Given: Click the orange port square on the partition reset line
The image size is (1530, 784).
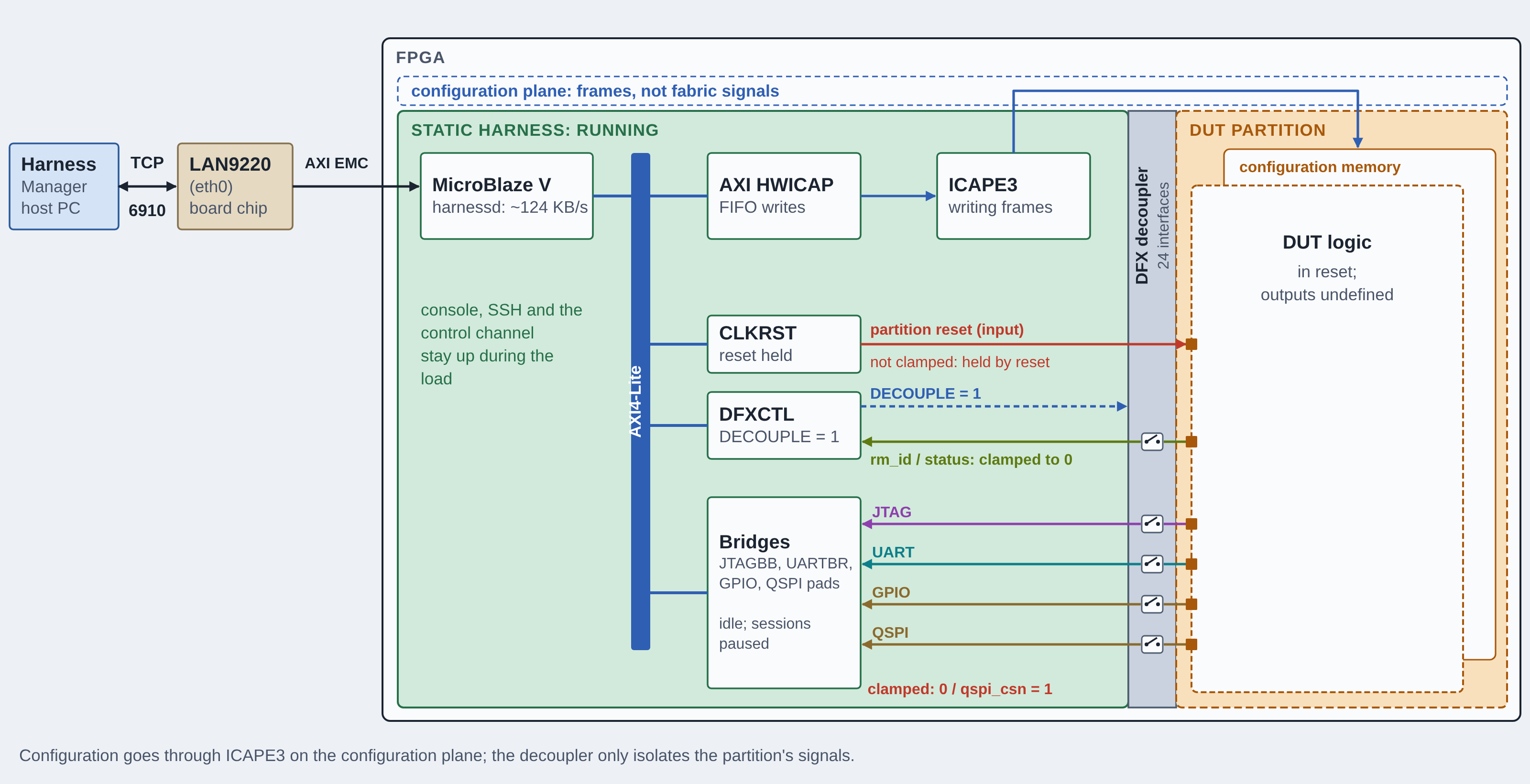Looking at the screenshot, I should tap(1191, 344).
